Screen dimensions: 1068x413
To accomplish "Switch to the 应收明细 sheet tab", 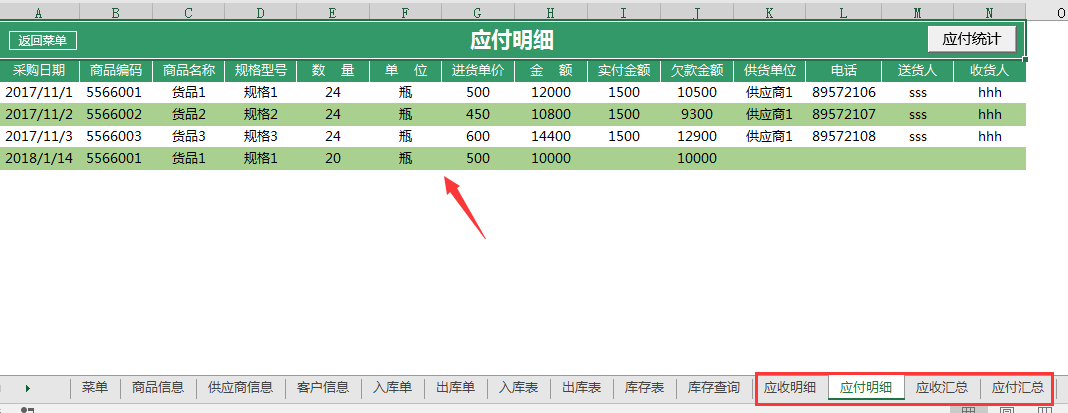I will pos(790,388).
